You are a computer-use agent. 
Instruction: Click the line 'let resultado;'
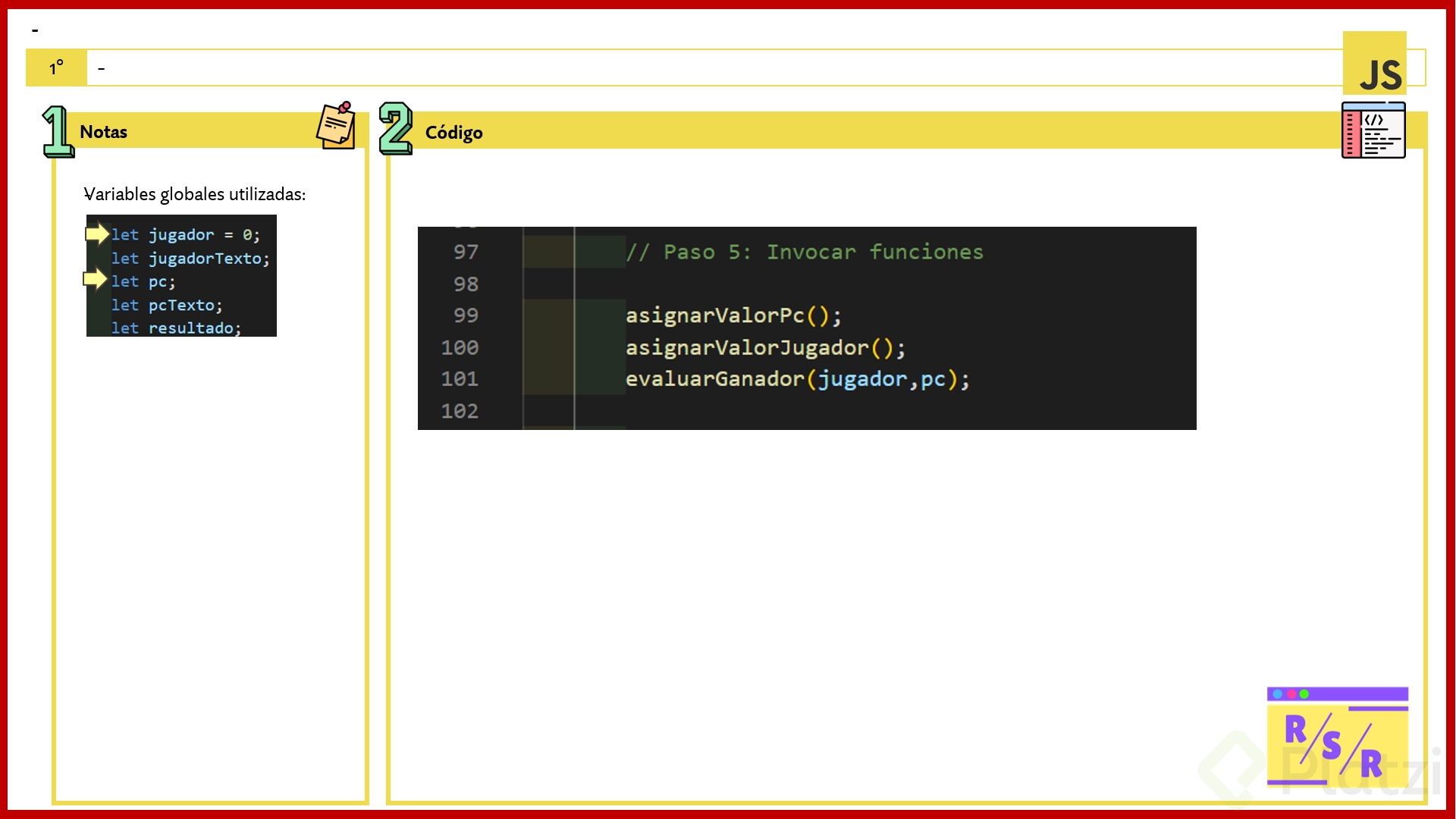[176, 328]
